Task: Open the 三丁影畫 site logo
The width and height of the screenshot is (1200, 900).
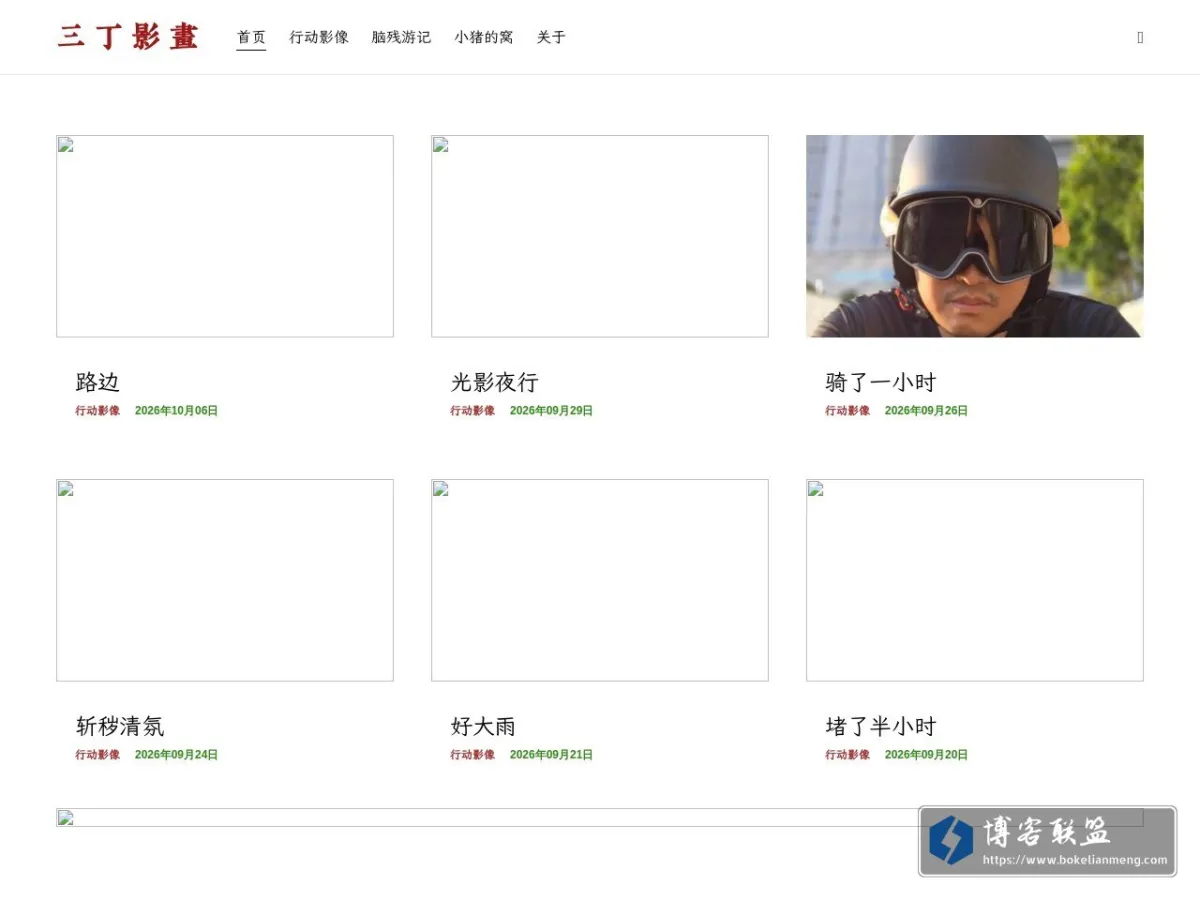Action: pyautogui.click(x=128, y=37)
